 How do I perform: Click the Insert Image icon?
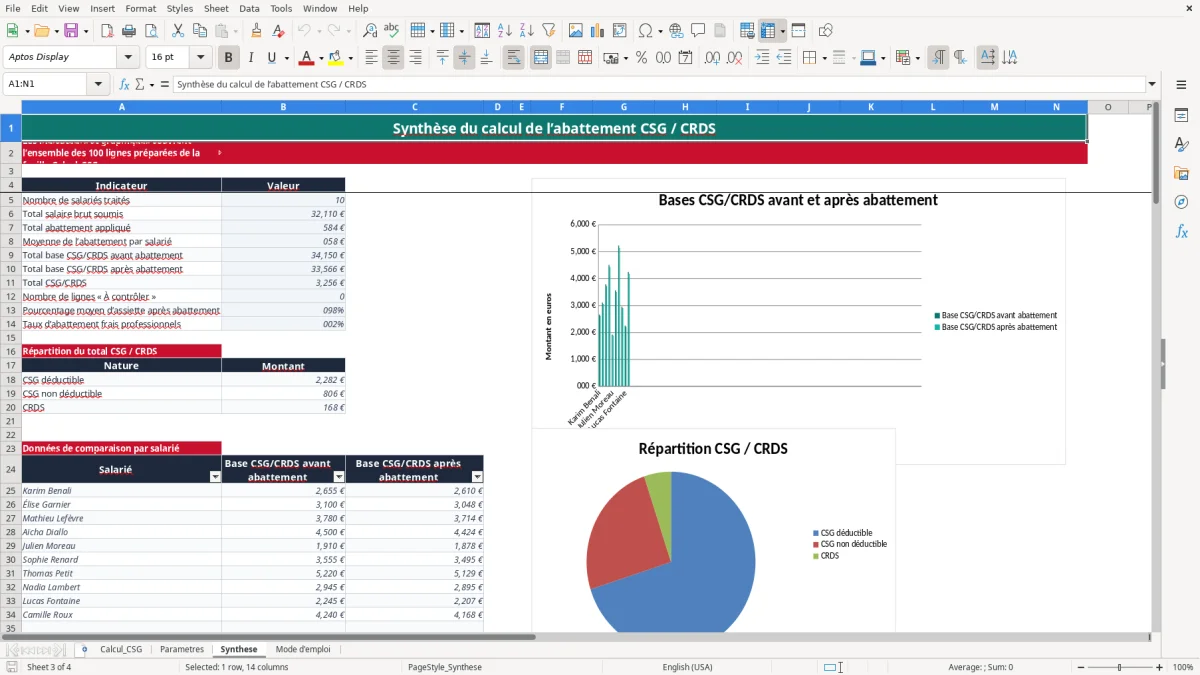click(576, 31)
